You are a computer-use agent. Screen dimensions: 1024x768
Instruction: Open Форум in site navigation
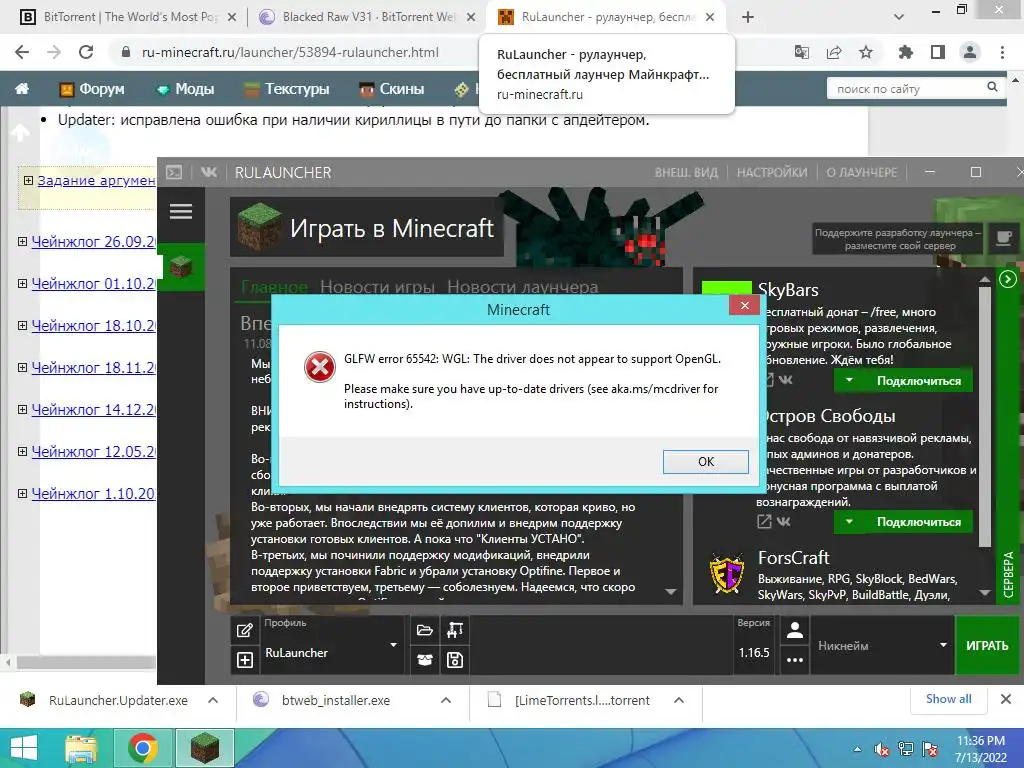[x=91, y=89]
